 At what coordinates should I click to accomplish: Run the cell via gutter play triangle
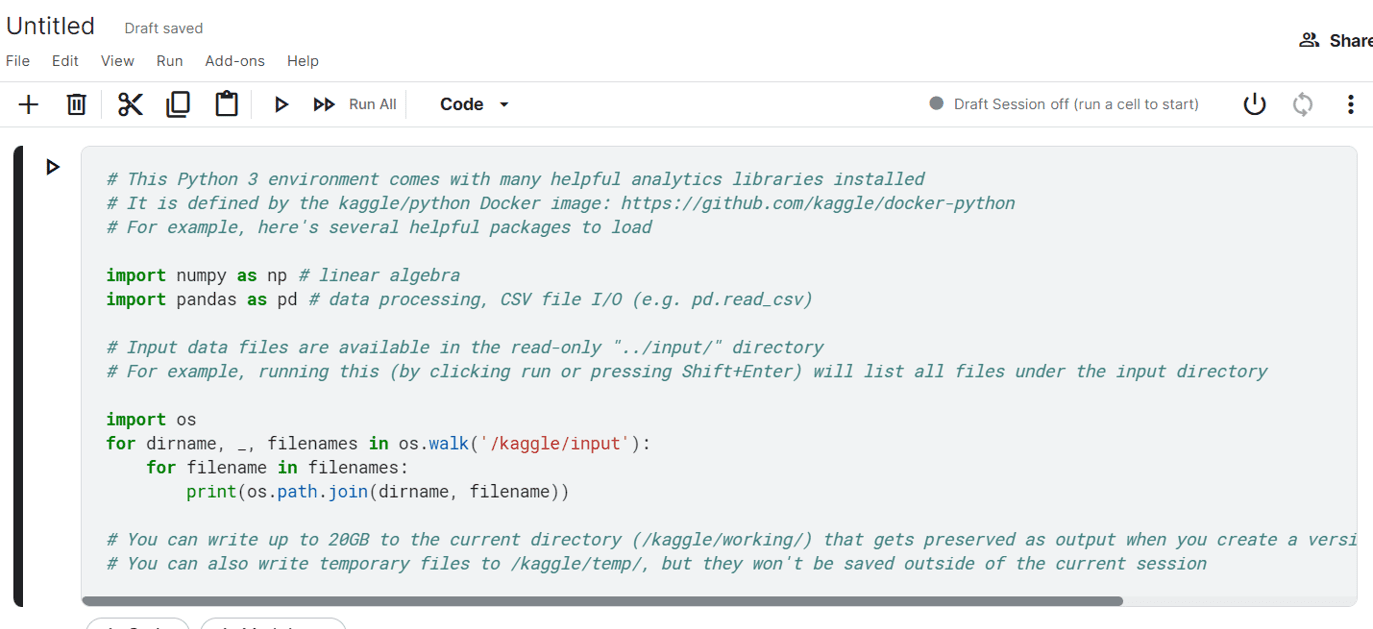coord(53,167)
